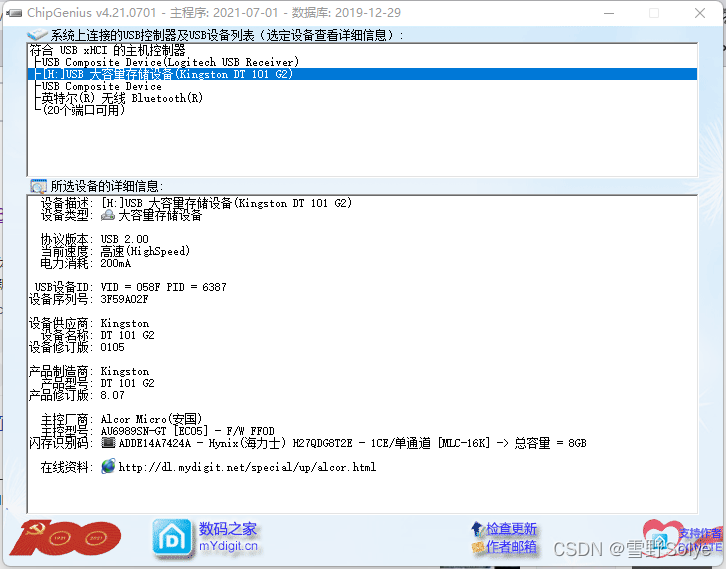Screen dimensions: 726x569
Task: Minimize the ChipGenius window
Action: click(x=609, y=13)
